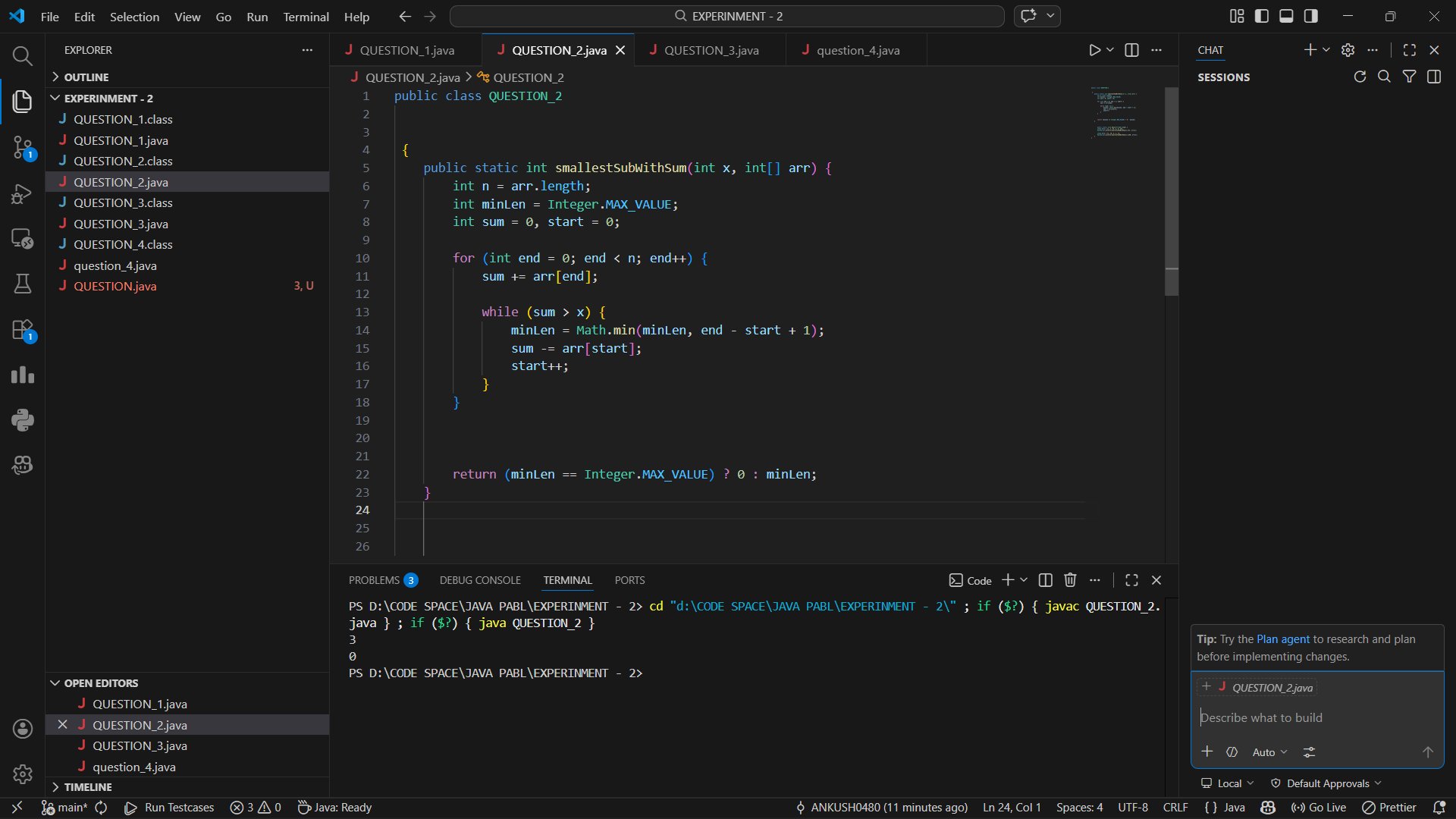Viewport: 1456px width, 819px height.
Task: Open the Run and Debug view
Action: coord(23,194)
